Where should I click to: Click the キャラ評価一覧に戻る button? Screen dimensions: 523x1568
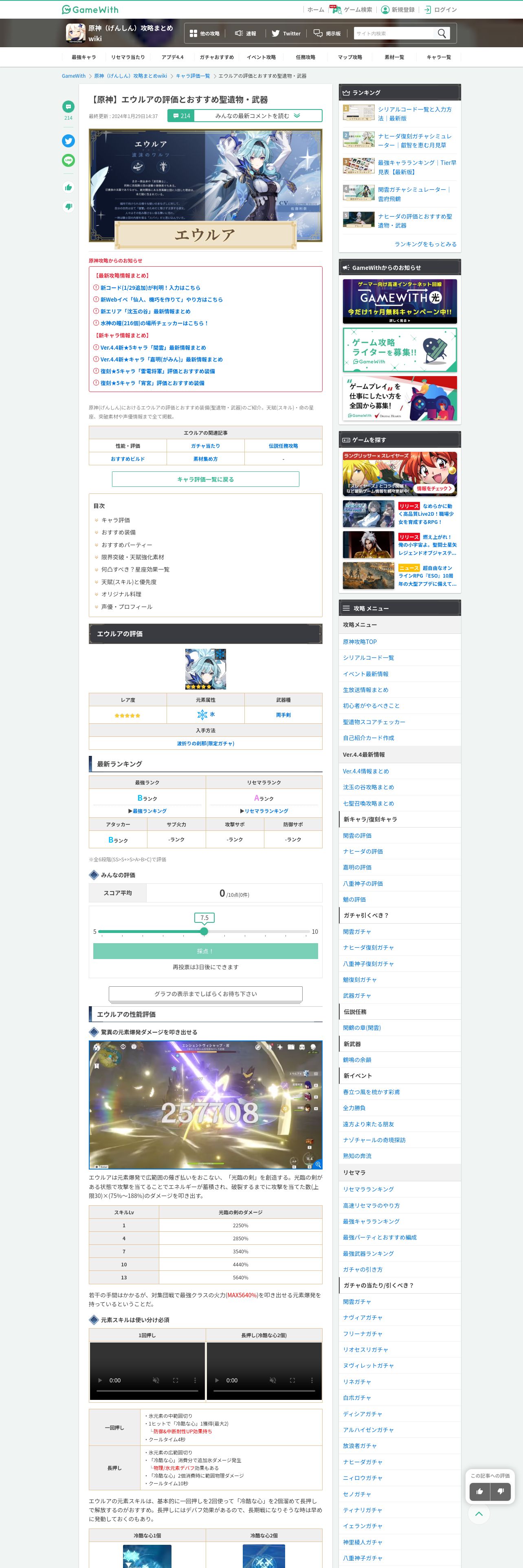click(205, 479)
